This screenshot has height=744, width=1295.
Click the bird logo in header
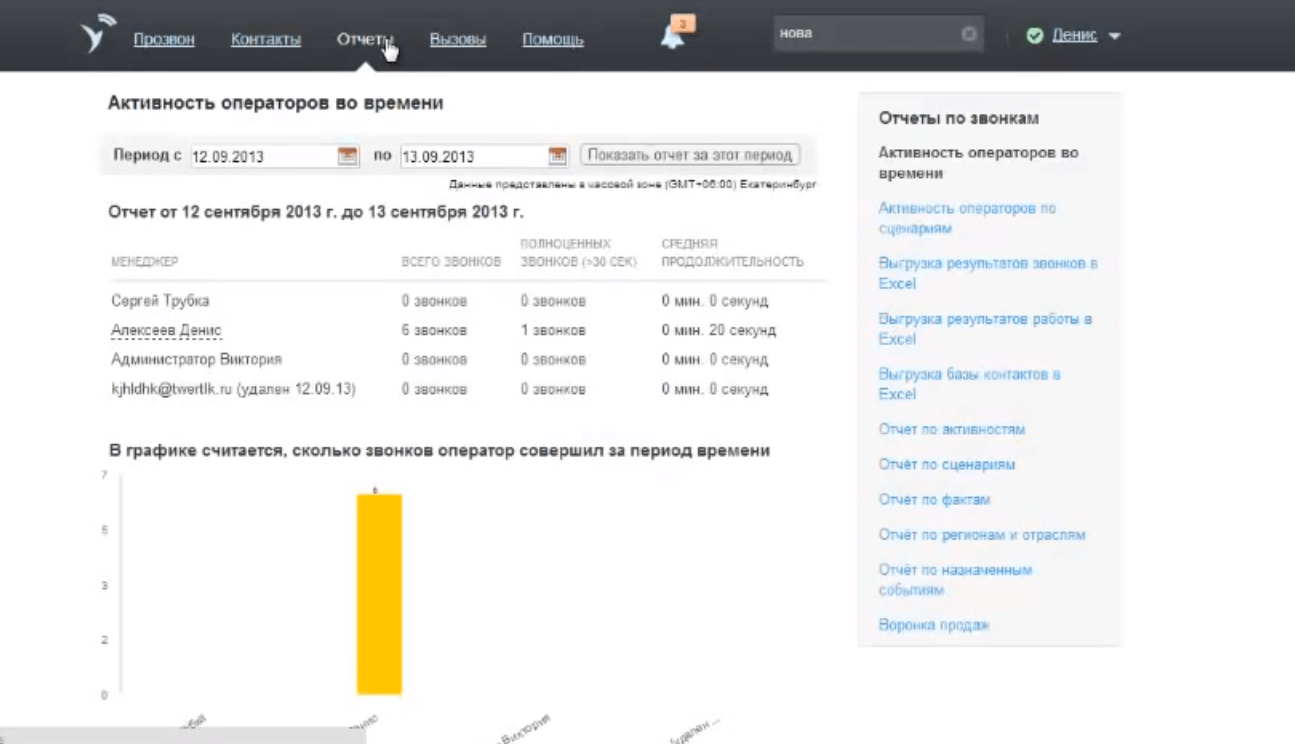pos(97,35)
